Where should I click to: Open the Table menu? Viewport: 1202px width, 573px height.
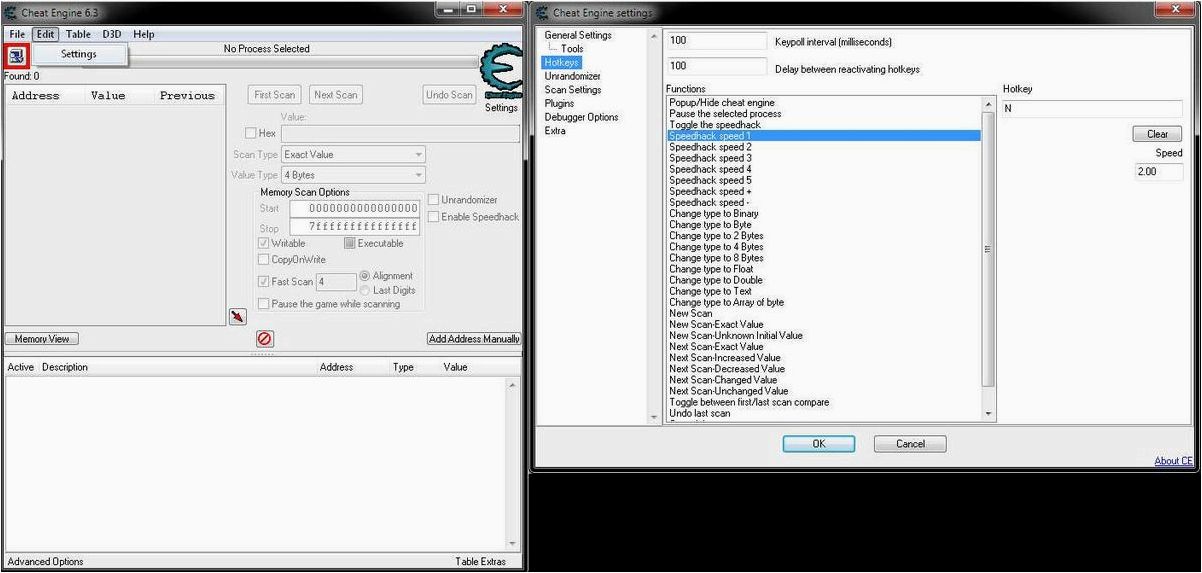tap(78, 34)
